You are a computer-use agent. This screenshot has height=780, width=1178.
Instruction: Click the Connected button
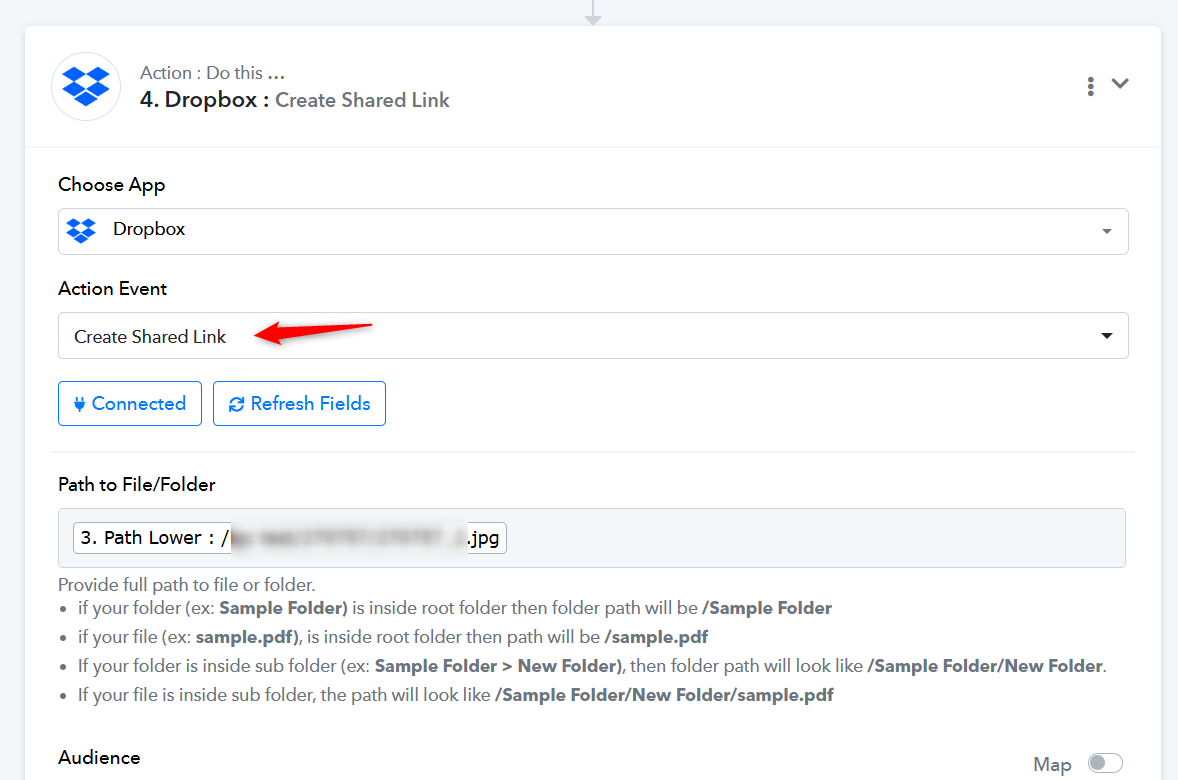click(x=130, y=404)
